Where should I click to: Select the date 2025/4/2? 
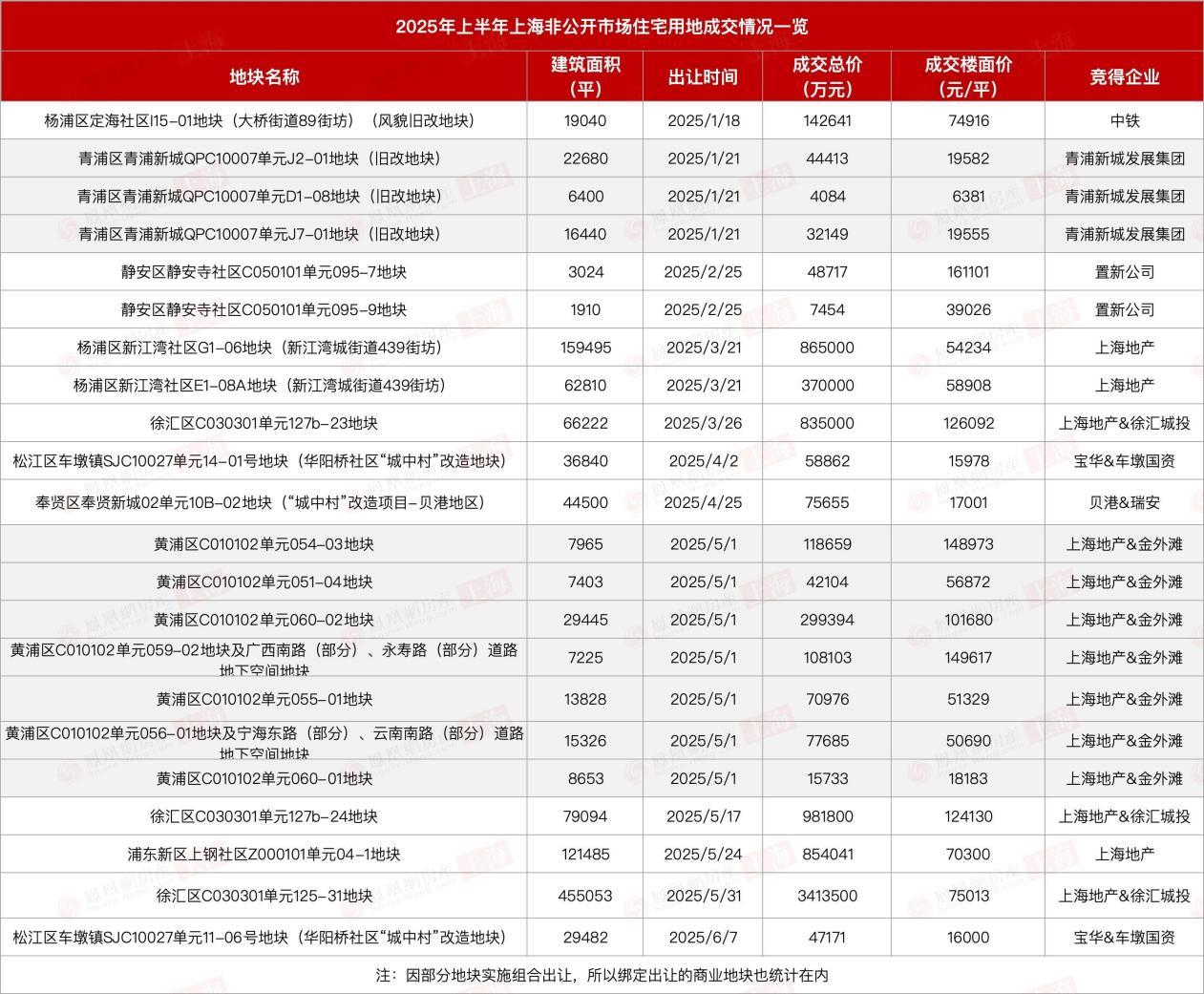click(x=703, y=461)
